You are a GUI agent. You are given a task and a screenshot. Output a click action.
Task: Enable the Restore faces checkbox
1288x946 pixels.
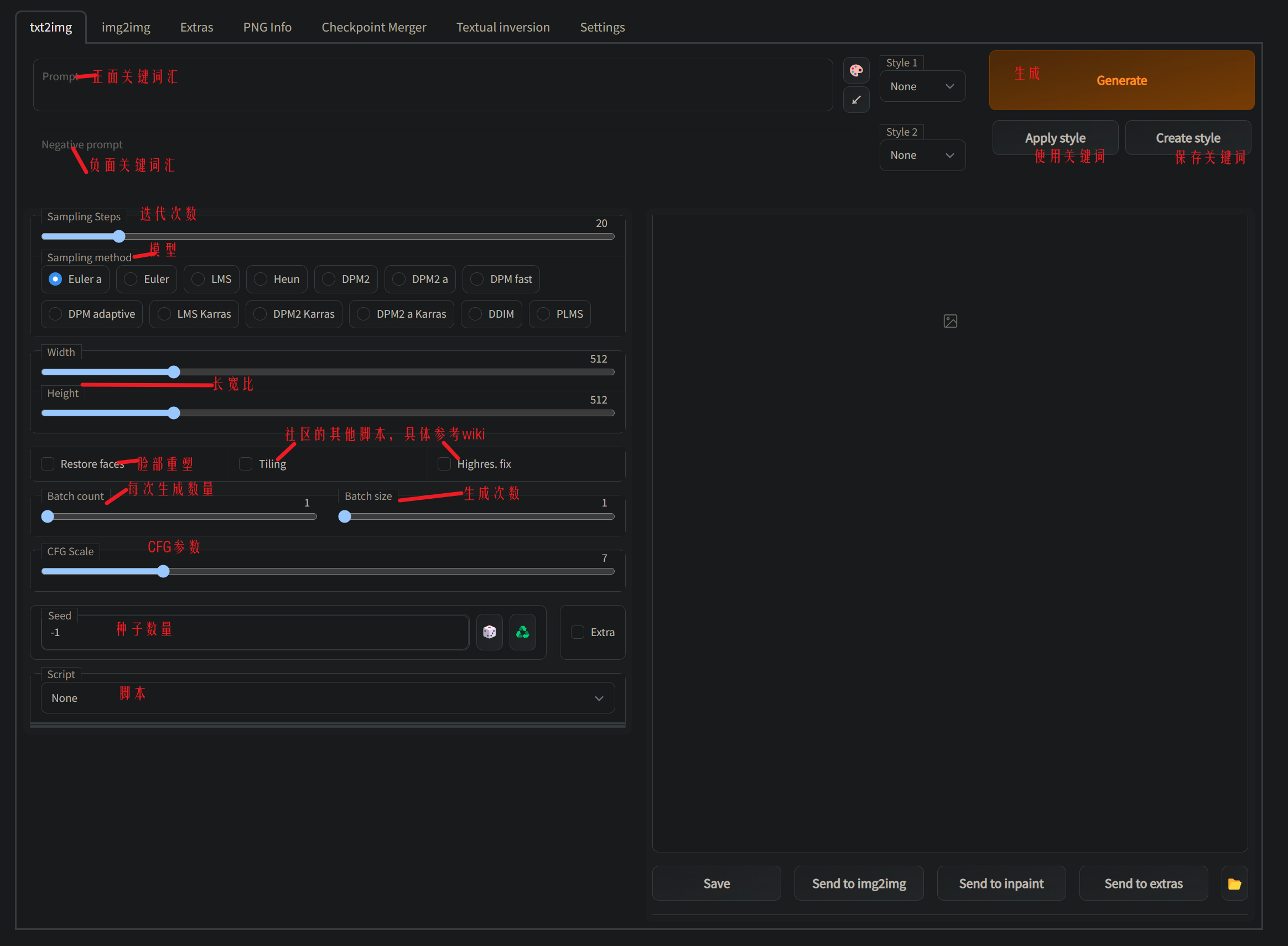[48, 464]
